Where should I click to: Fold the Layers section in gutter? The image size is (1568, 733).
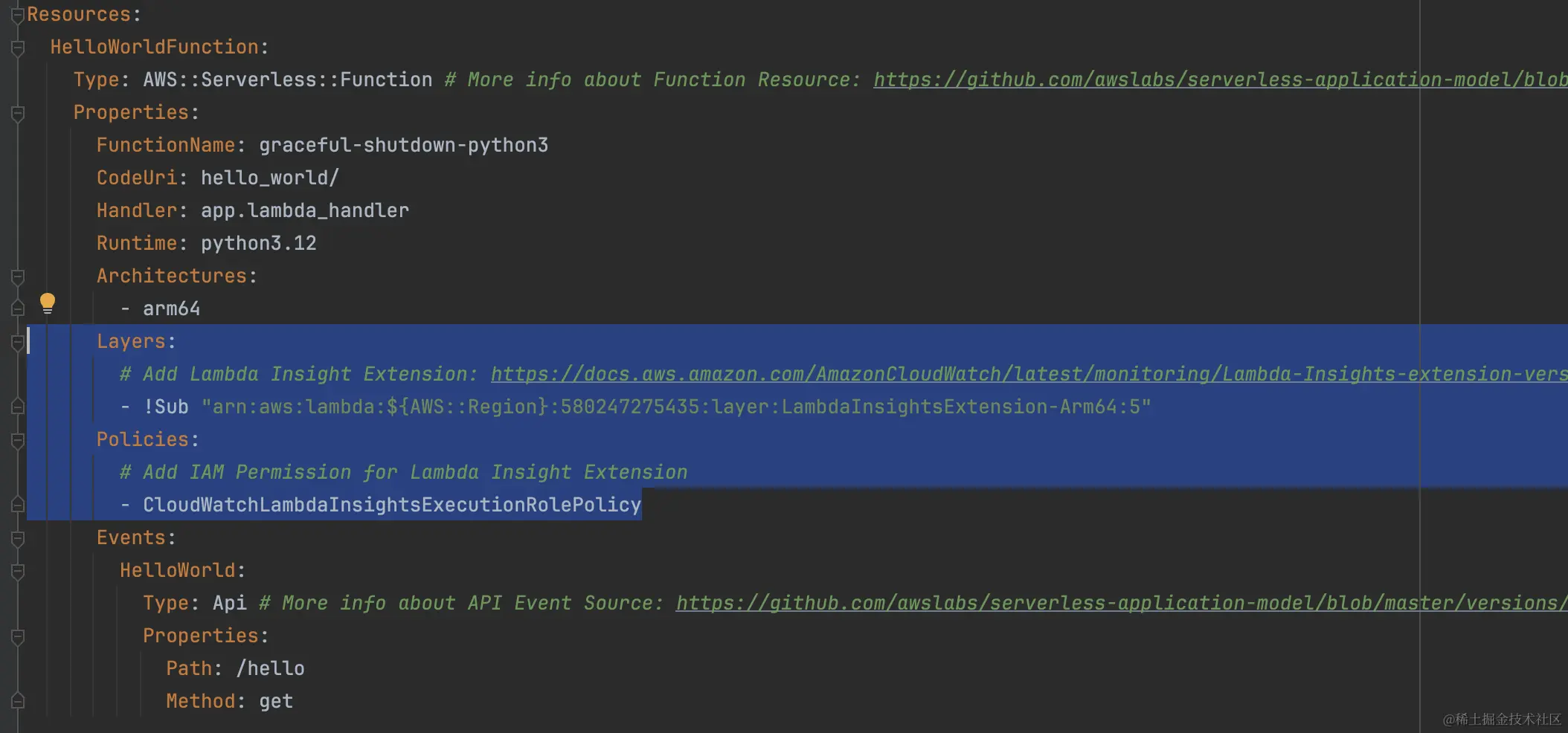coord(18,342)
